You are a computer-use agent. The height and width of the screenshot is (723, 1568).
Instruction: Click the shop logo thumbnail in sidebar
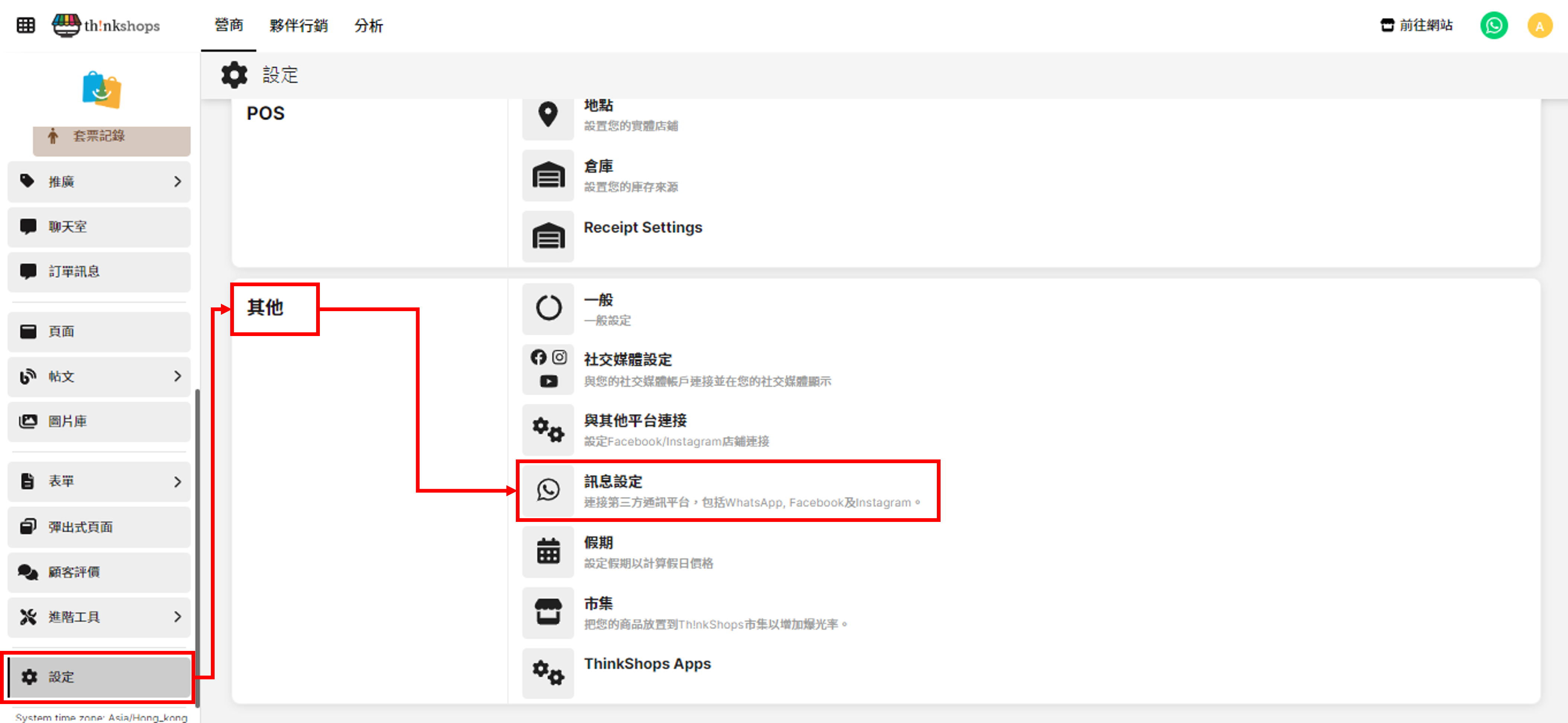click(x=102, y=90)
